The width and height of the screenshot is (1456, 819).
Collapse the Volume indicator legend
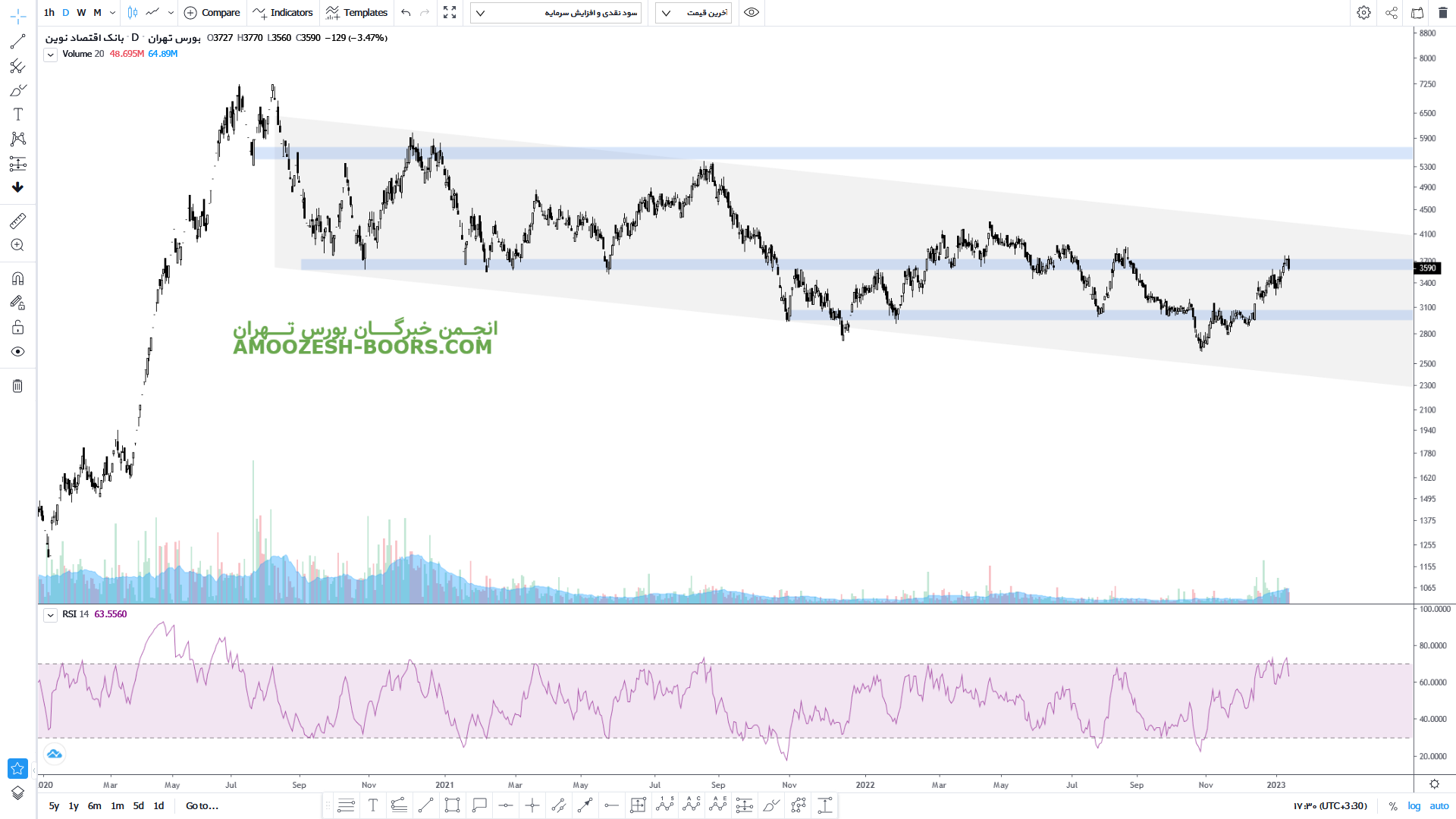[x=50, y=55]
